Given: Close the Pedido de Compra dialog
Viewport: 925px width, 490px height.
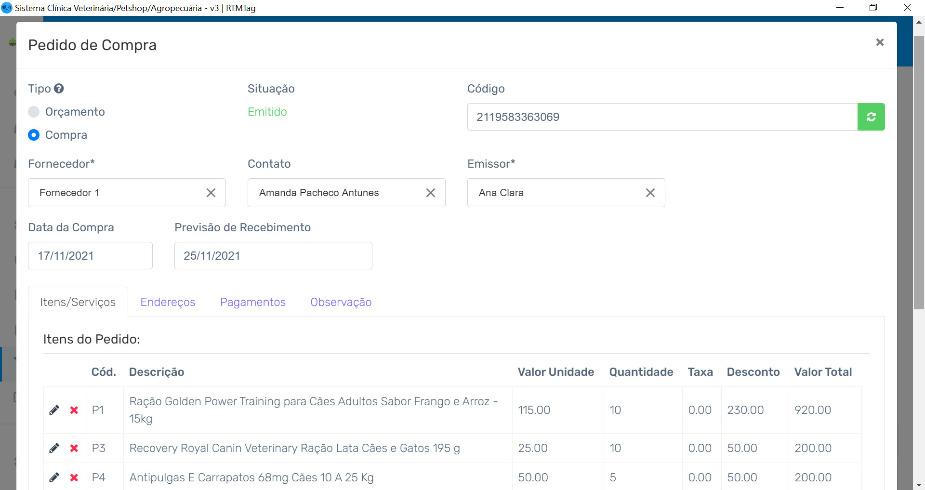Looking at the screenshot, I should (880, 42).
